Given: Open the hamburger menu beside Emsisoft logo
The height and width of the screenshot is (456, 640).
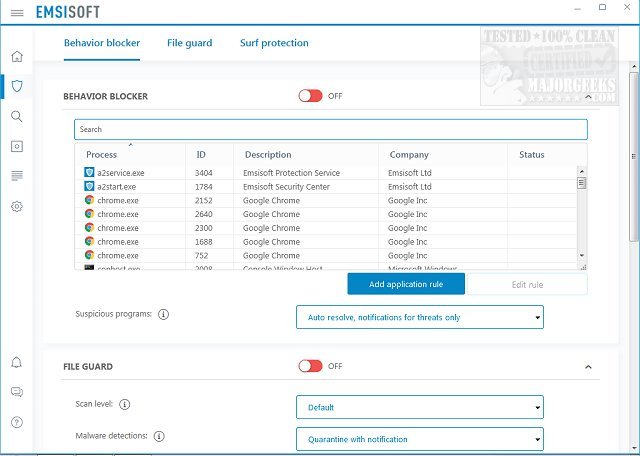Looking at the screenshot, I should pyautogui.click(x=16, y=13).
